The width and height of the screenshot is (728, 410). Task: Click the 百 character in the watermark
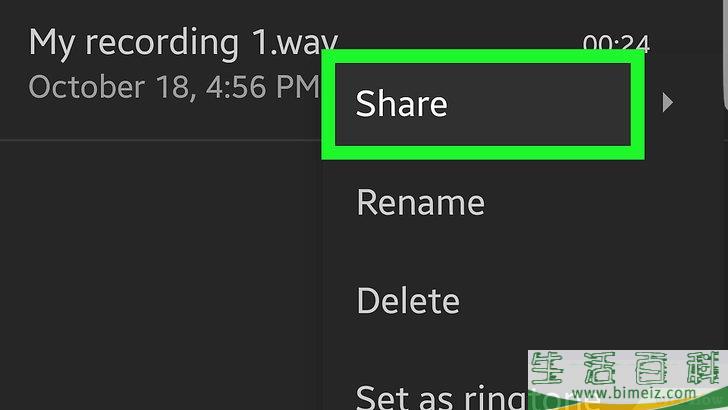pos(651,368)
